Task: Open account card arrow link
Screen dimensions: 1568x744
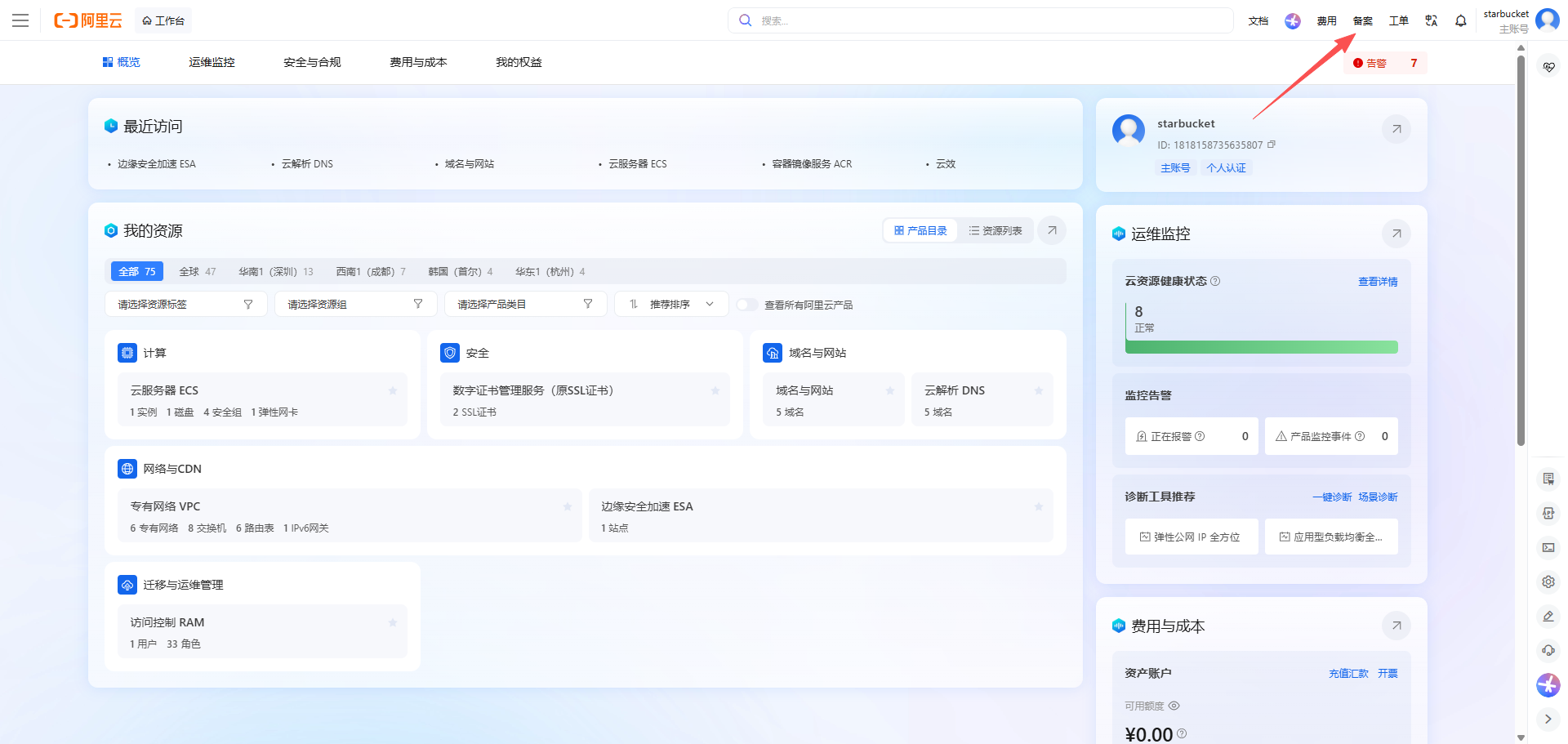Action: [x=1396, y=129]
